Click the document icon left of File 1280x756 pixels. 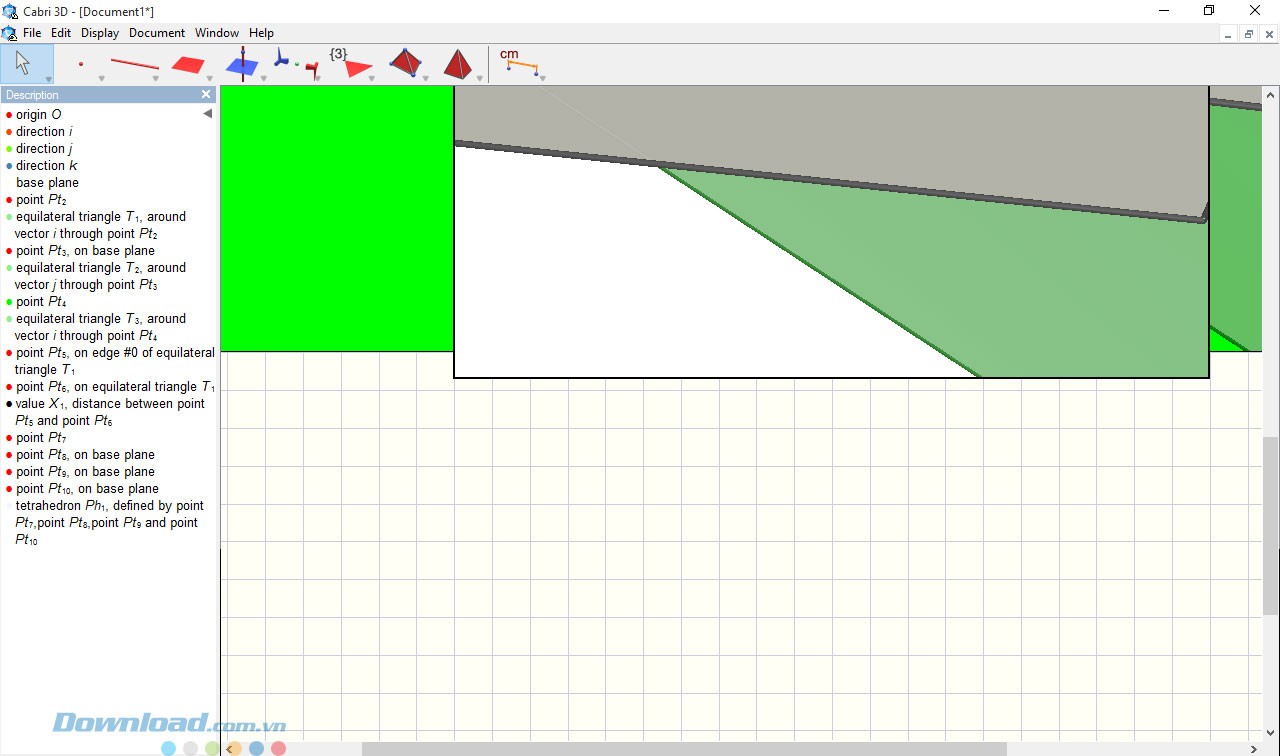(x=10, y=33)
